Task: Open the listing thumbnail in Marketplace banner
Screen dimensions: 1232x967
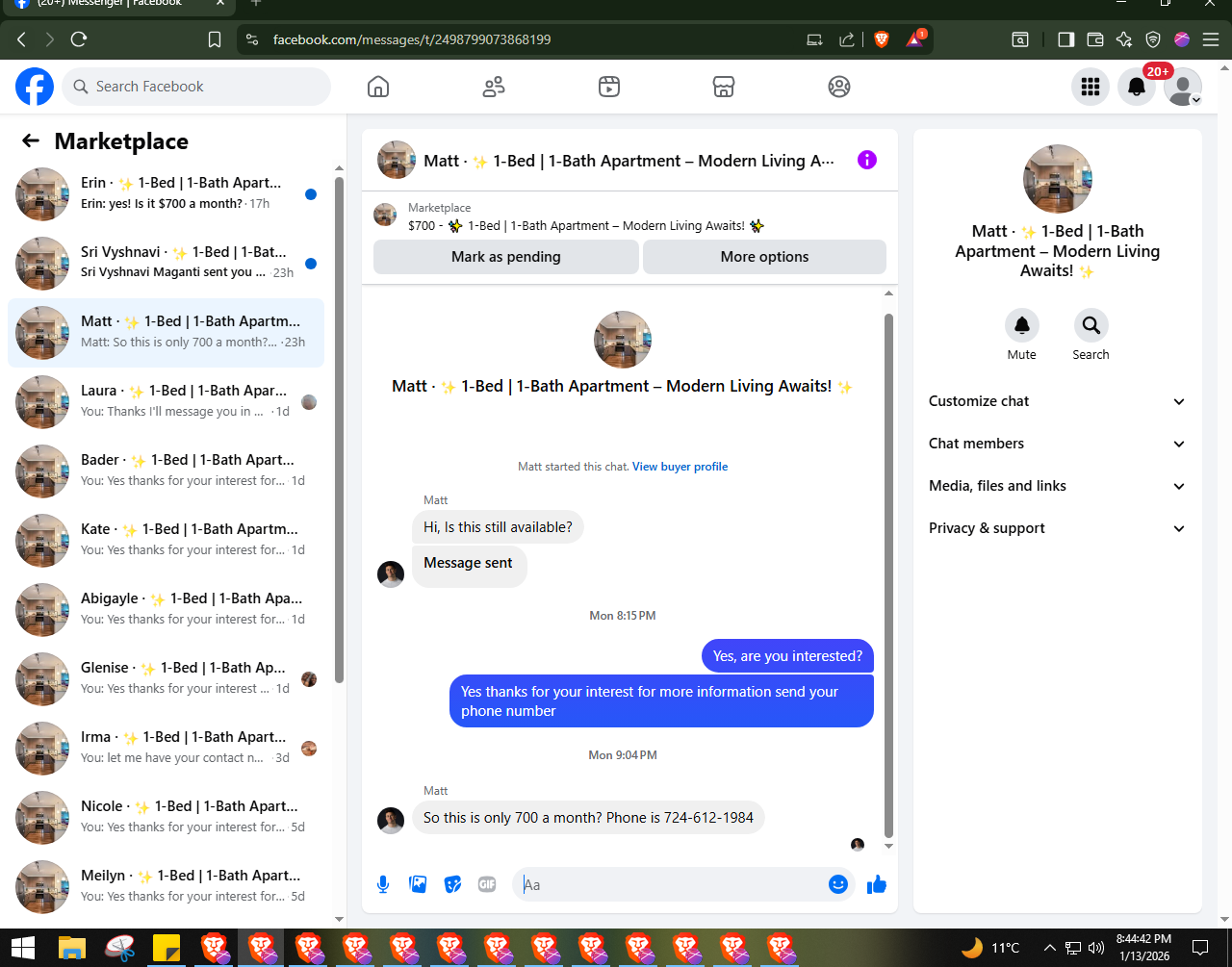Action: click(x=385, y=216)
